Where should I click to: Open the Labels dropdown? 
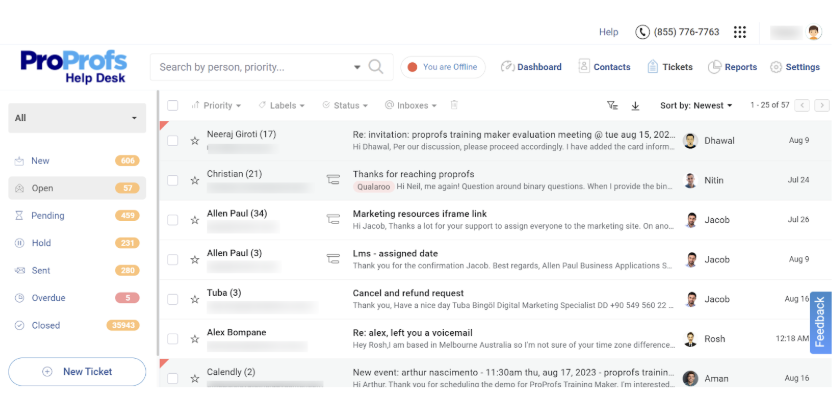coord(282,106)
